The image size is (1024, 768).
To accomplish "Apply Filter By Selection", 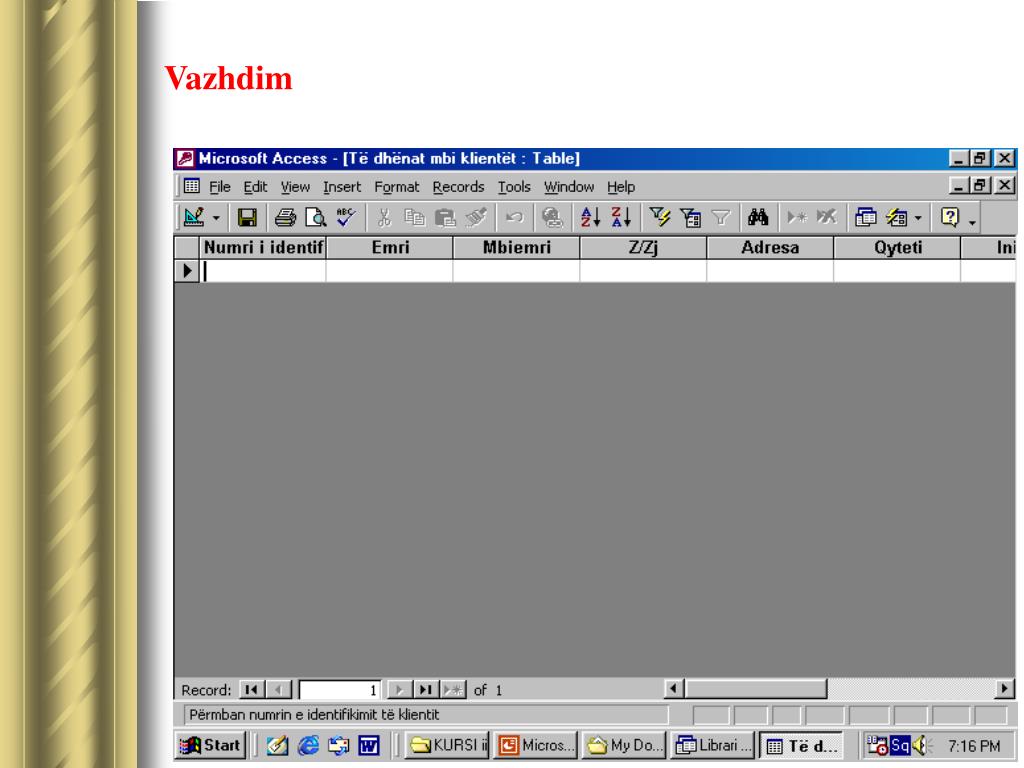I will click(x=660, y=217).
